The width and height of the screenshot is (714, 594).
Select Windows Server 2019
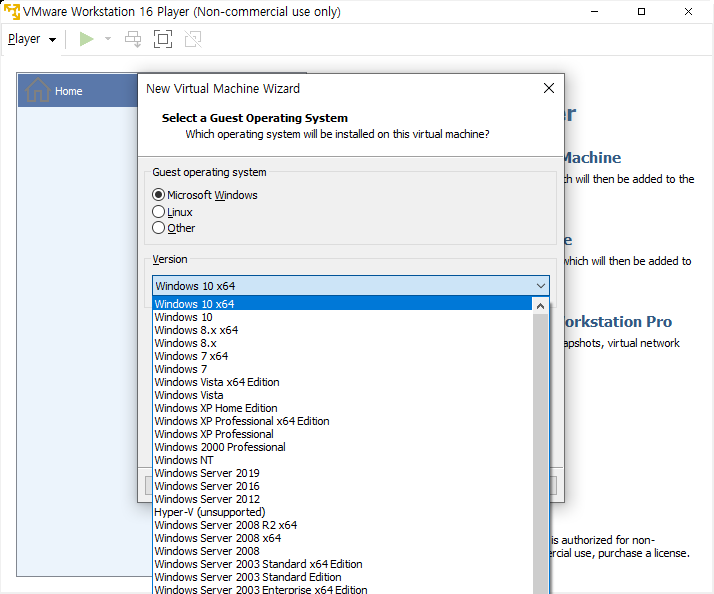coord(342,473)
